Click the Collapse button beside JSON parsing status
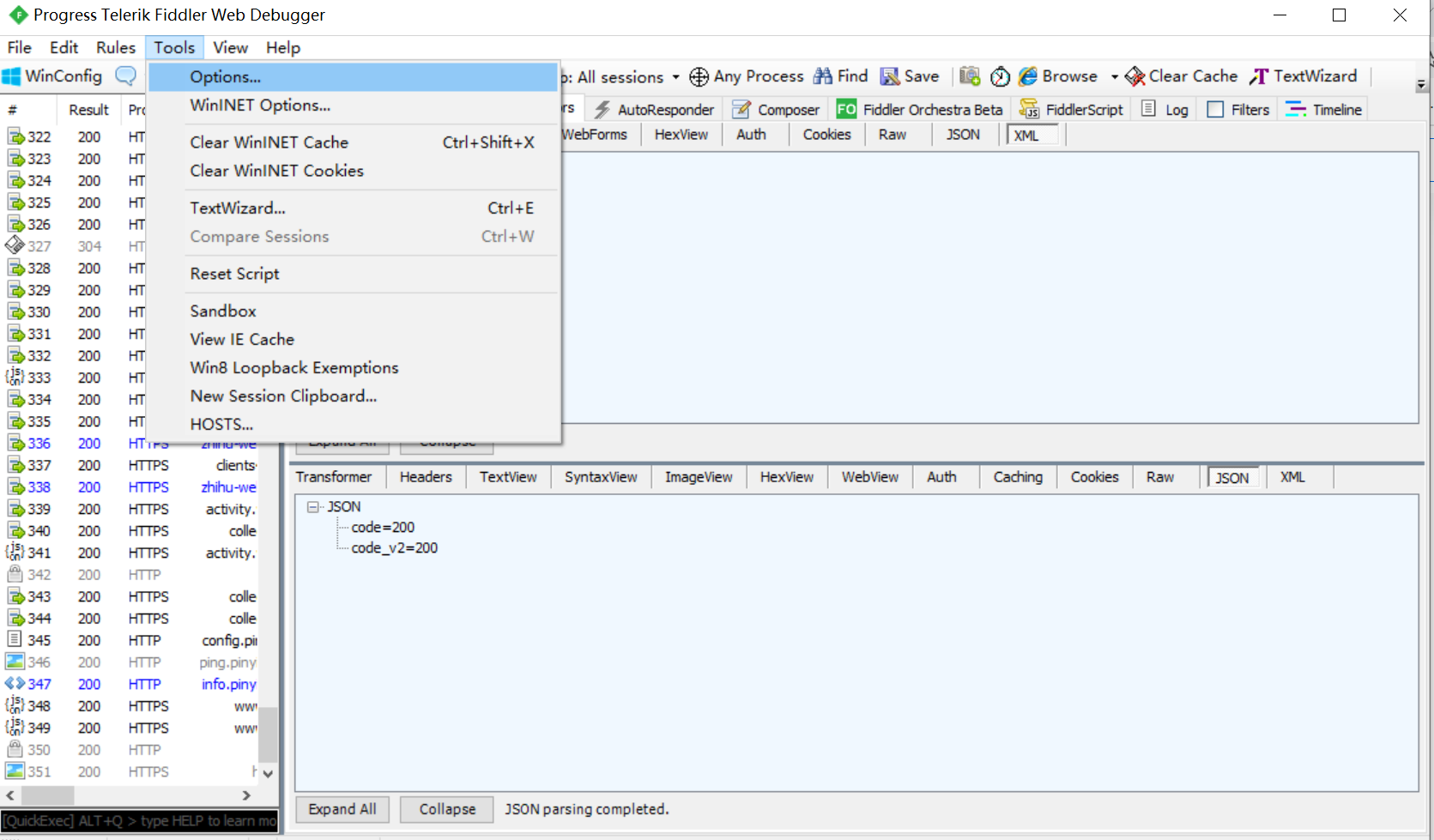The width and height of the screenshot is (1434, 840). tap(447, 809)
